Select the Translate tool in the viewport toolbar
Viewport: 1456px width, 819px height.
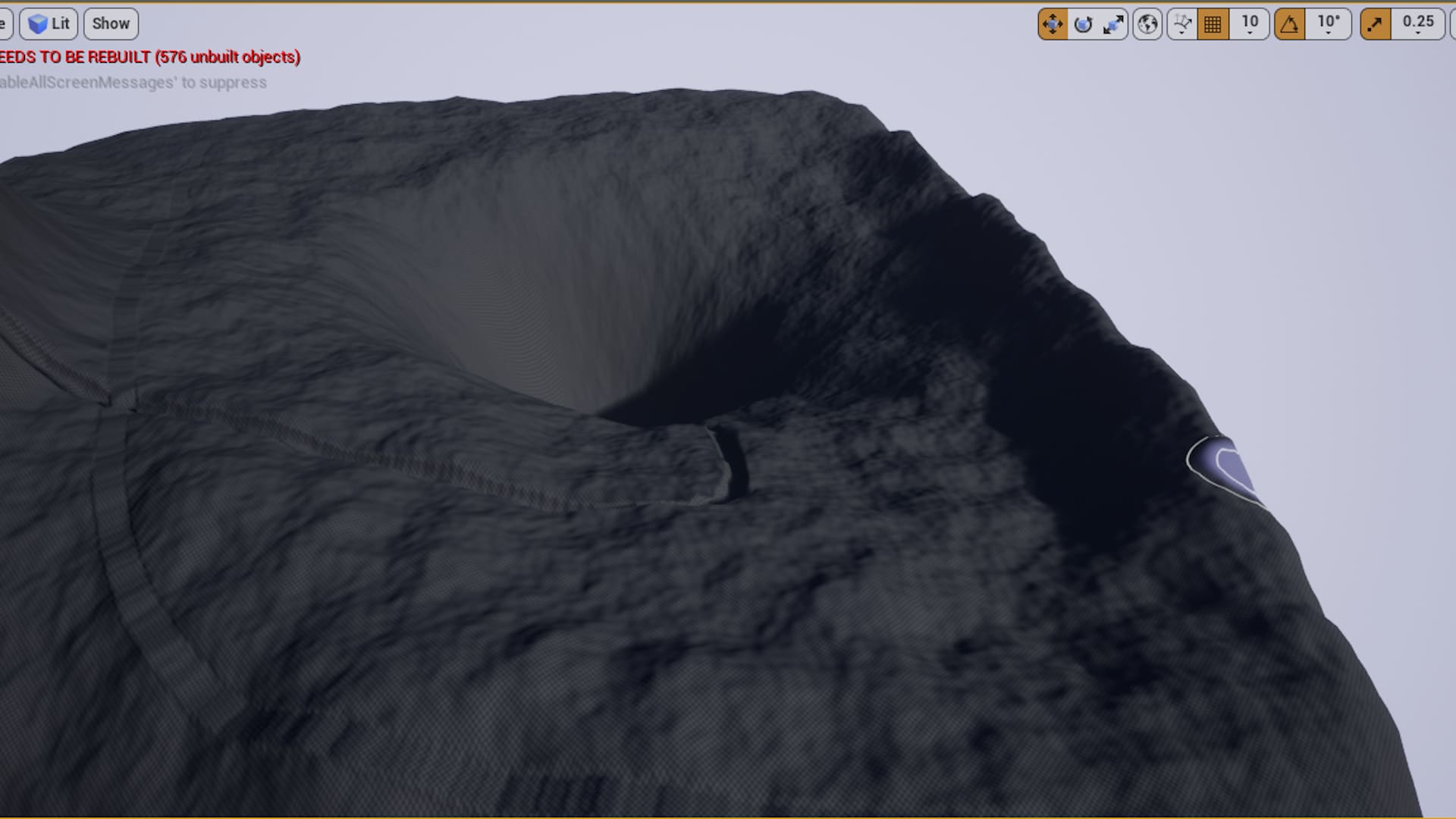coord(1053,24)
